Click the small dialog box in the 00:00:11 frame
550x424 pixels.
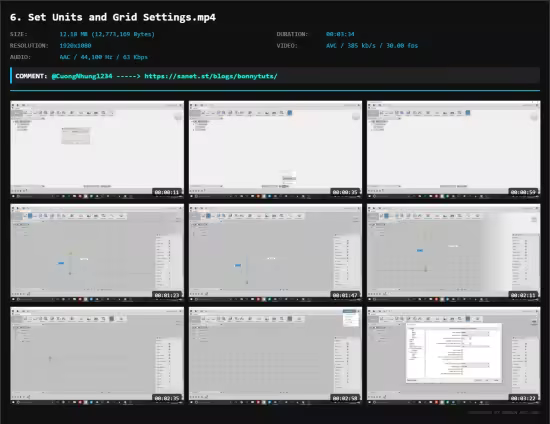[76, 136]
